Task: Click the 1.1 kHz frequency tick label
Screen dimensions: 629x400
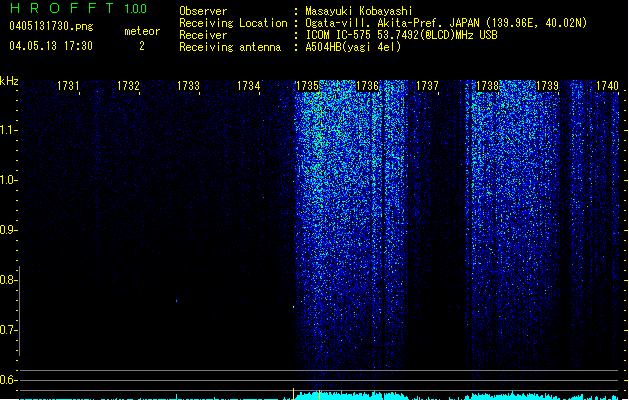Action: [x=8, y=130]
